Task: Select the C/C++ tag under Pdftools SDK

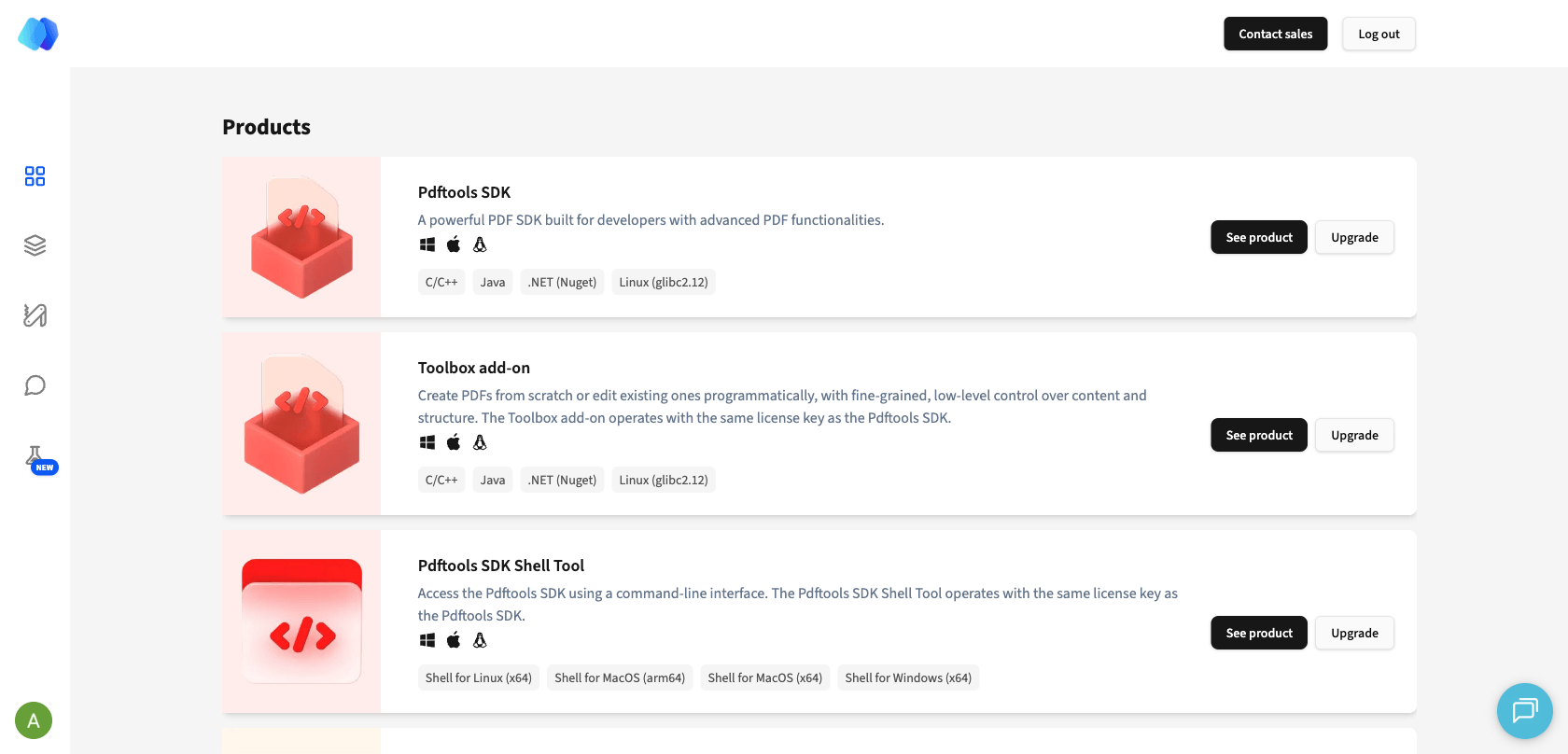Action: pos(441,282)
